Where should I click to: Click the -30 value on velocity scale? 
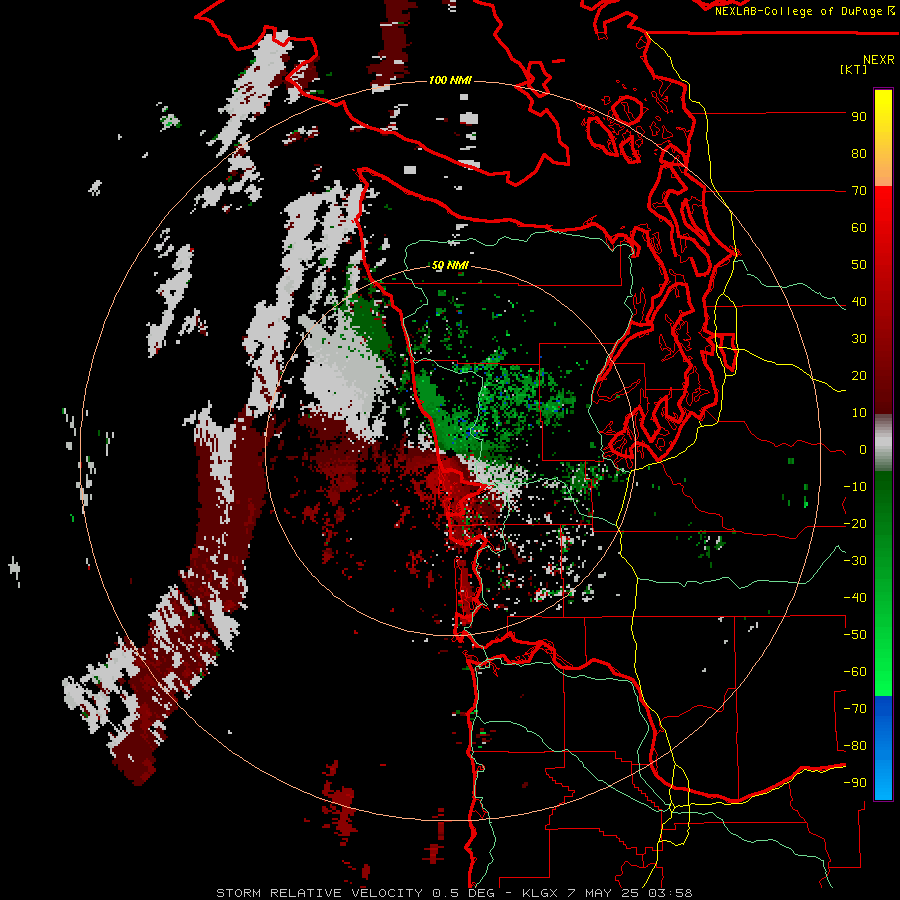[855, 561]
